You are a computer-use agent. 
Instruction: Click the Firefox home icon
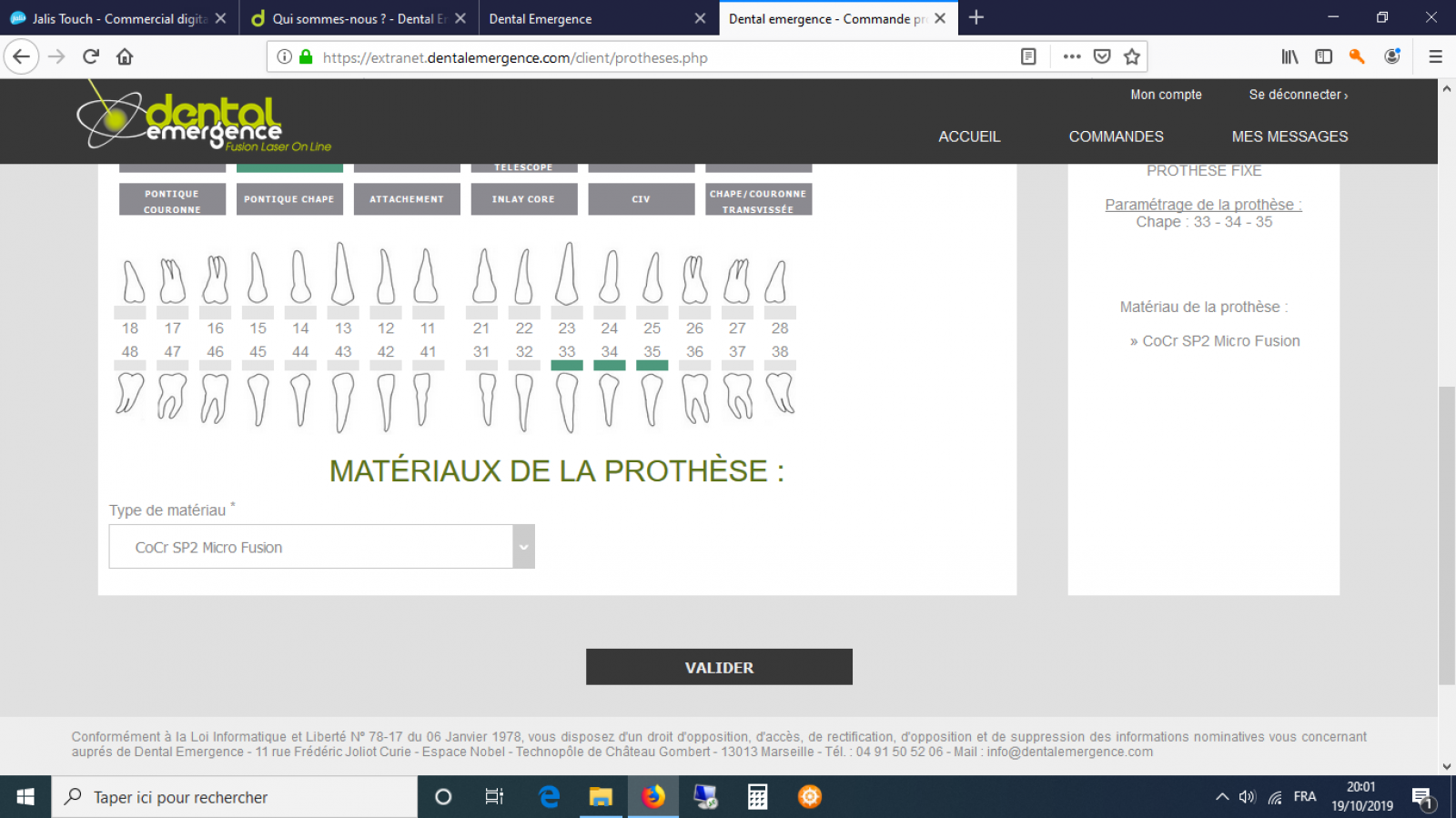125,56
